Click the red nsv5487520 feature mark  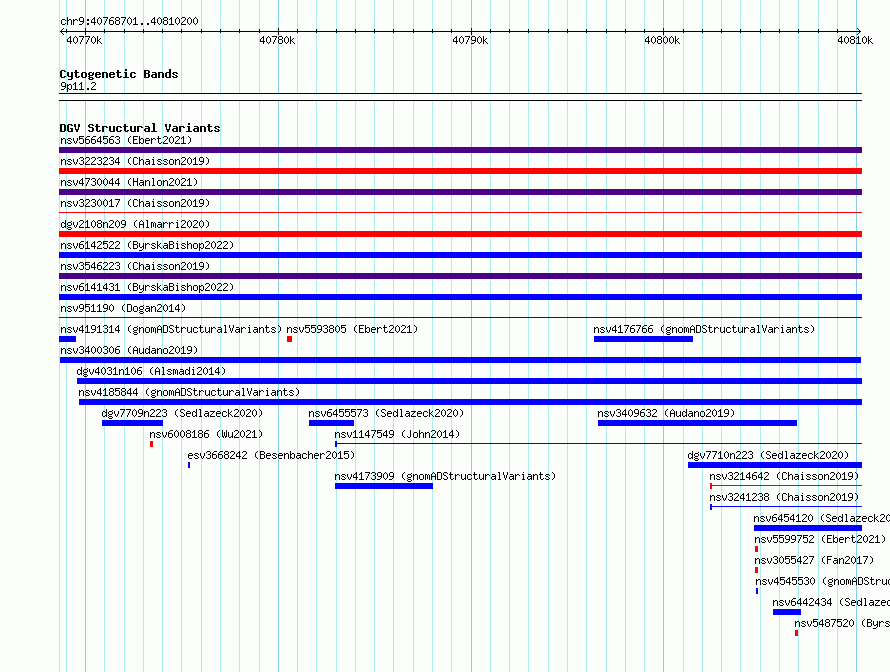(x=796, y=633)
